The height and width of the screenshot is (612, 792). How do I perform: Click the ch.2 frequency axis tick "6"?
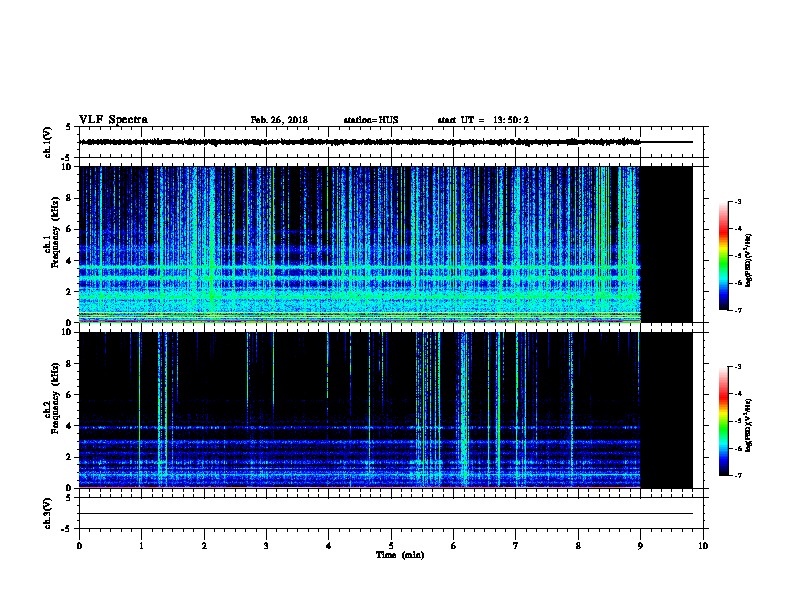tap(69, 395)
